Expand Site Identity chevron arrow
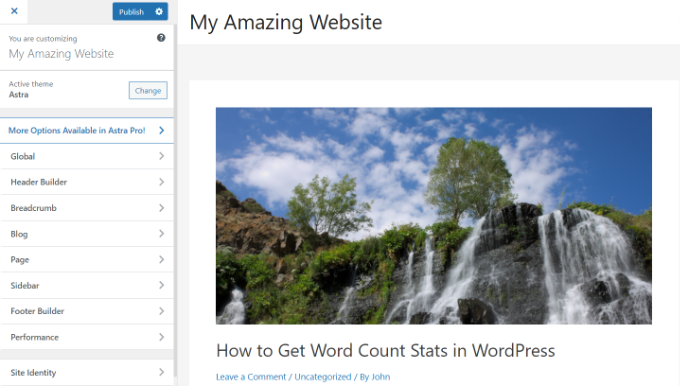Image resolution: width=680 pixels, height=386 pixels. coord(161,372)
